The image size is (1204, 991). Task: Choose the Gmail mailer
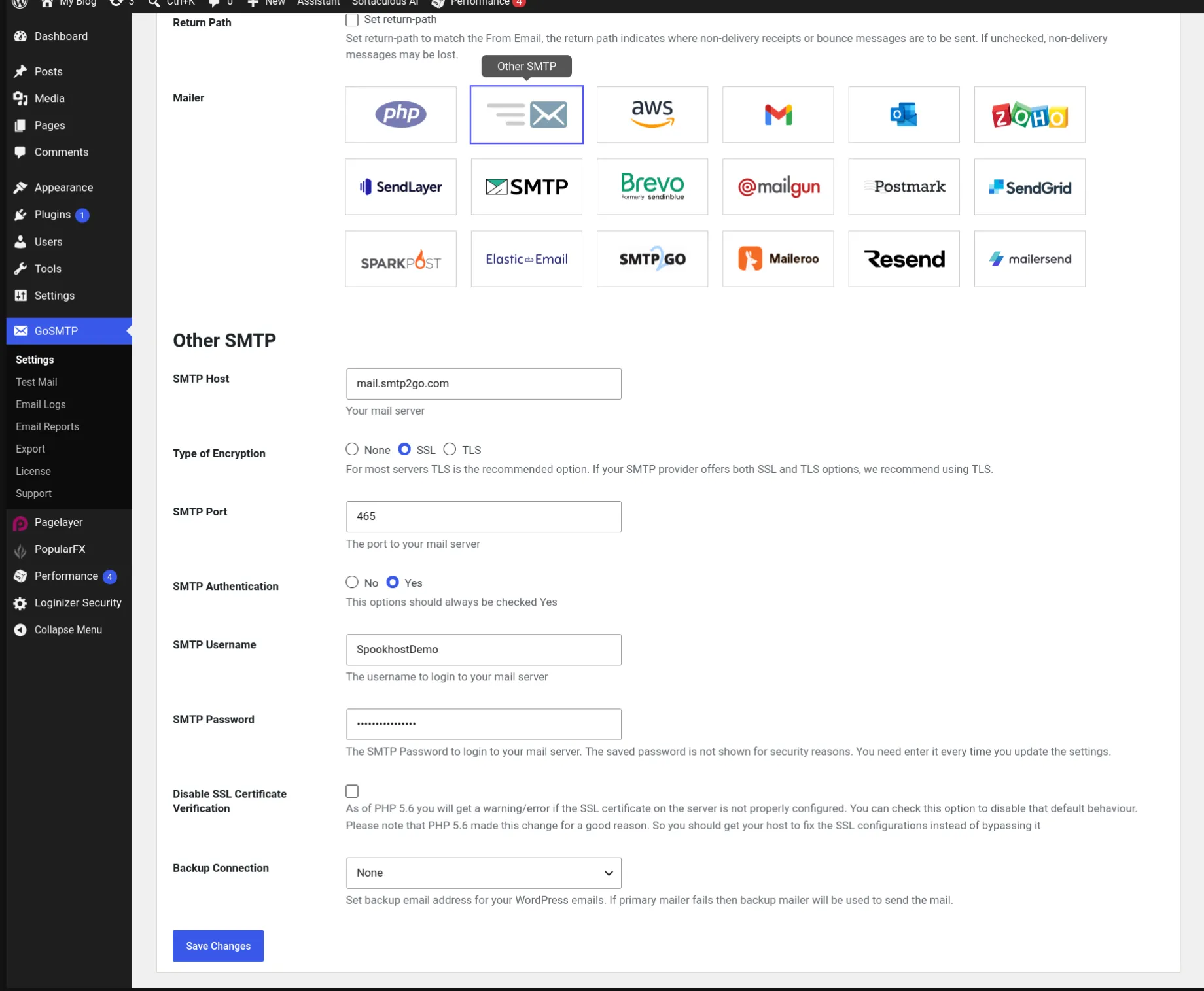pyautogui.click(x=778, y=114)
